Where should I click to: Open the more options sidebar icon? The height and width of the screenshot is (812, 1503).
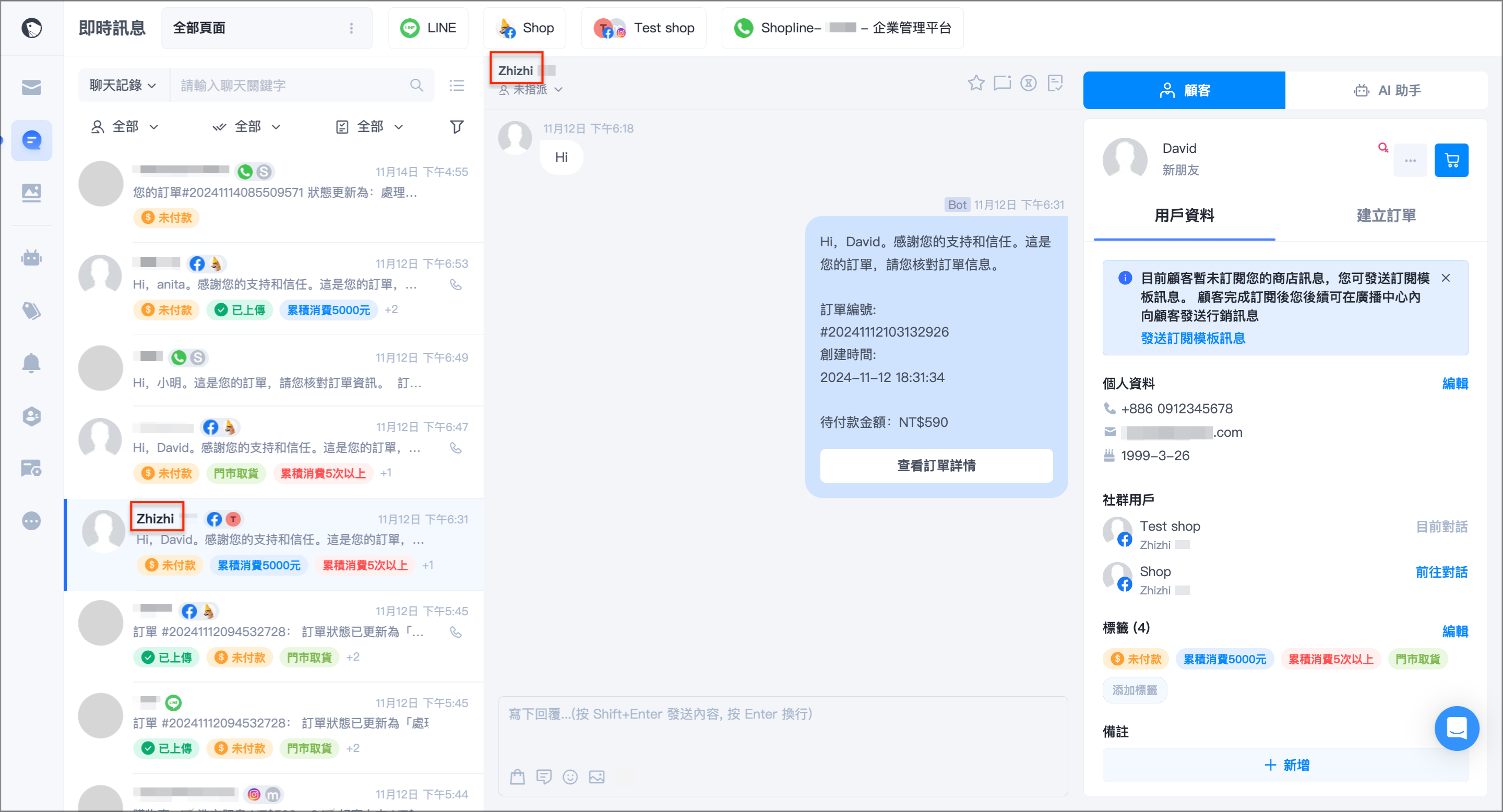(x=31, y=520)
